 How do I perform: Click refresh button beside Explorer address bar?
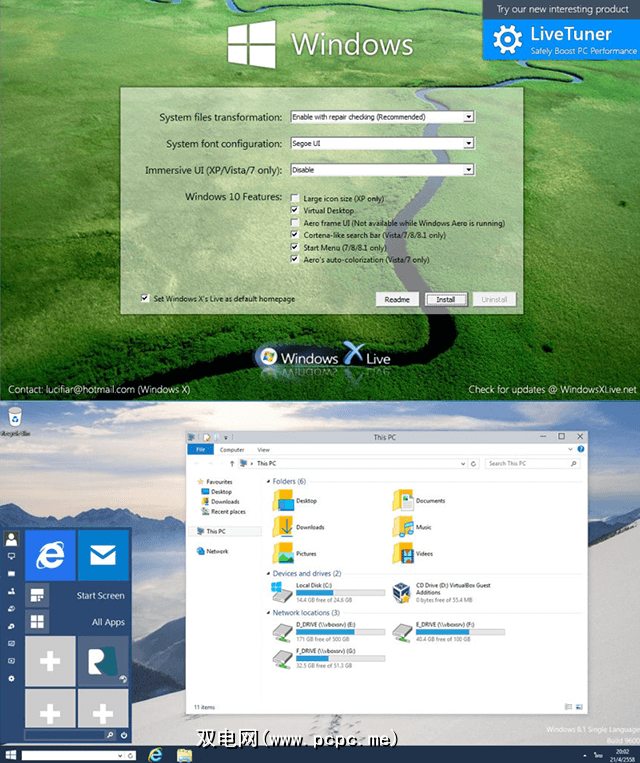[474, 464]
